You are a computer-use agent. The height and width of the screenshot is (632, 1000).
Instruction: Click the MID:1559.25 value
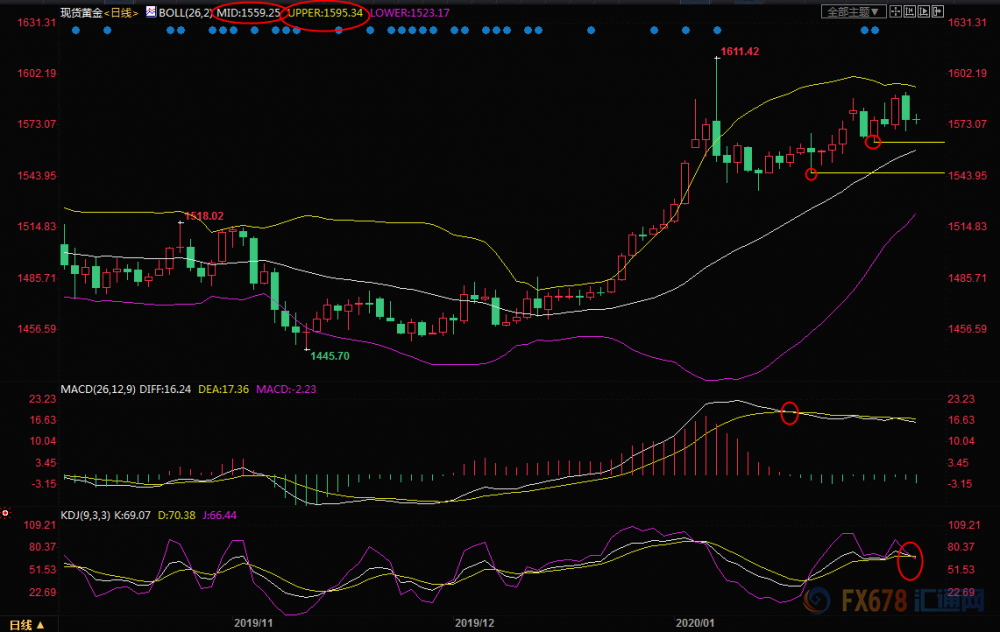[248, 13]
